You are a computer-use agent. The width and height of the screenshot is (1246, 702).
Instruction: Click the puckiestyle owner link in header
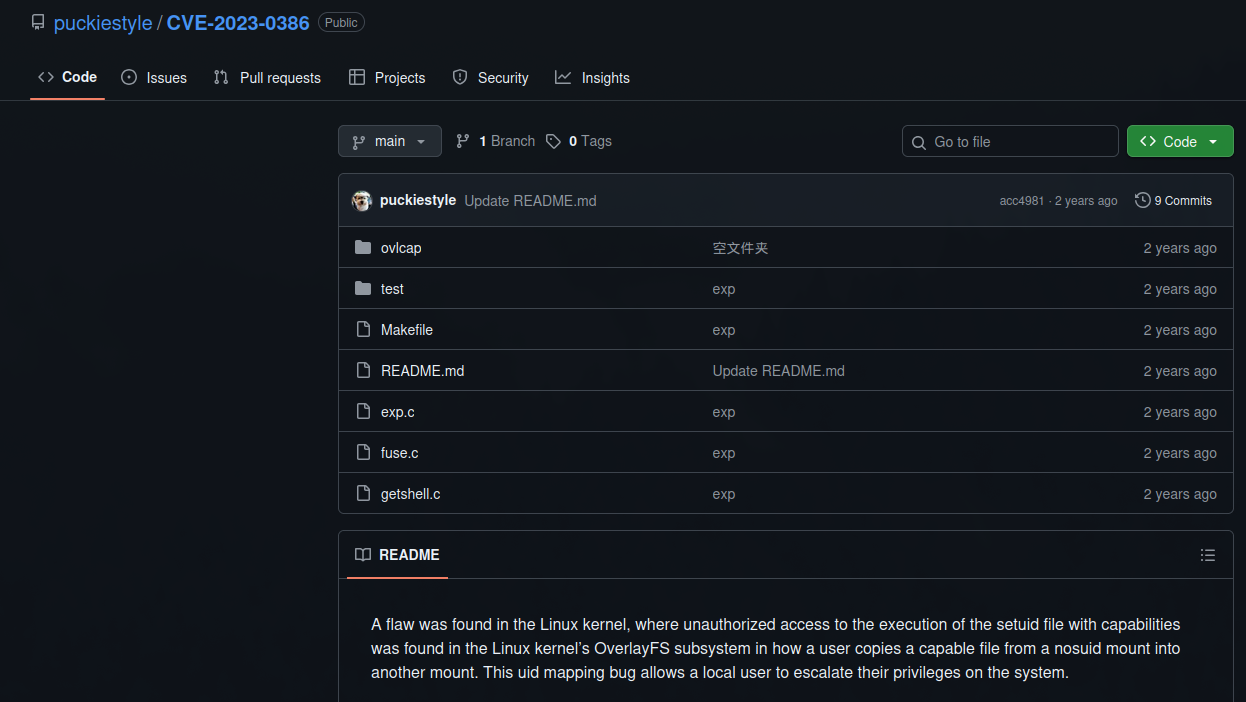pos(103,23)
